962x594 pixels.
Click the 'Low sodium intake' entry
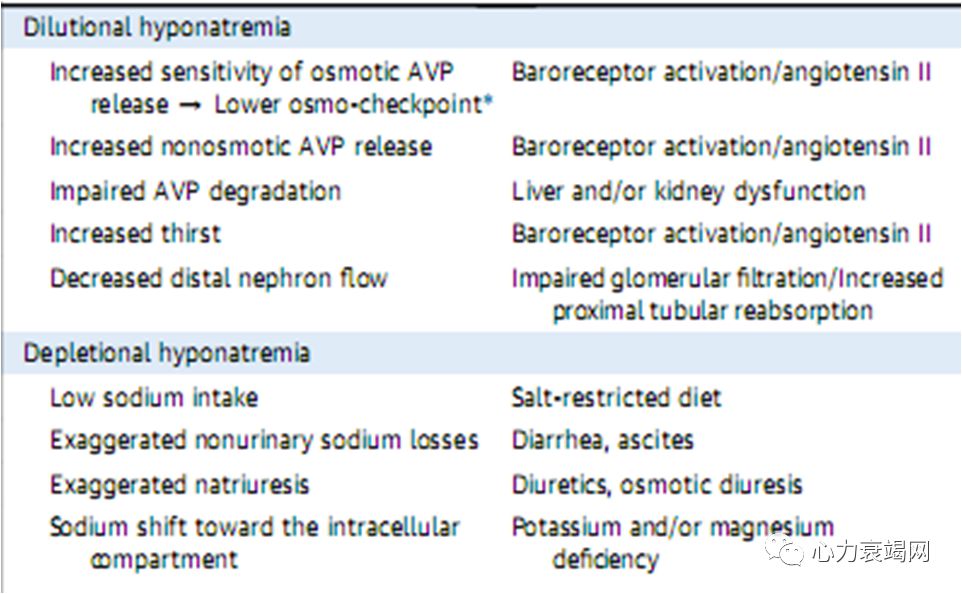(x=154, y=397)
